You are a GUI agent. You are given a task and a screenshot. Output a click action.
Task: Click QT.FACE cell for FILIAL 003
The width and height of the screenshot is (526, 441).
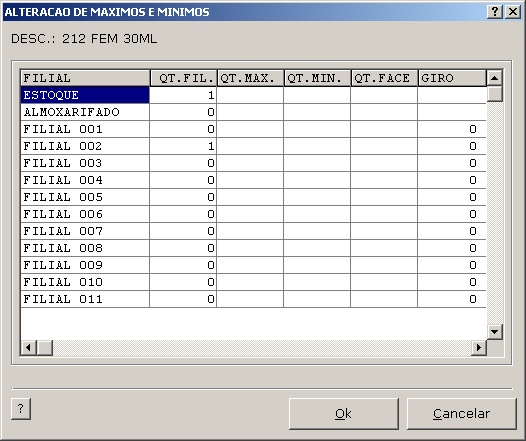384,163
